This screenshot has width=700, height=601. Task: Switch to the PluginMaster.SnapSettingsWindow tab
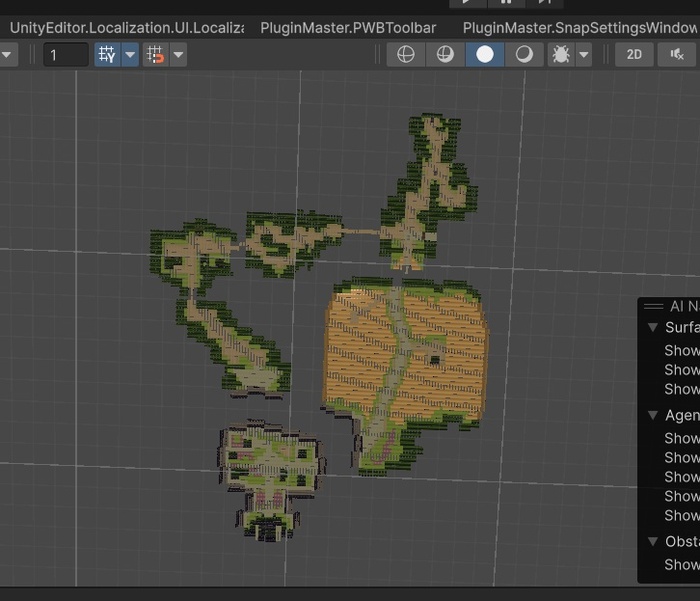click(x=580, y=28)
